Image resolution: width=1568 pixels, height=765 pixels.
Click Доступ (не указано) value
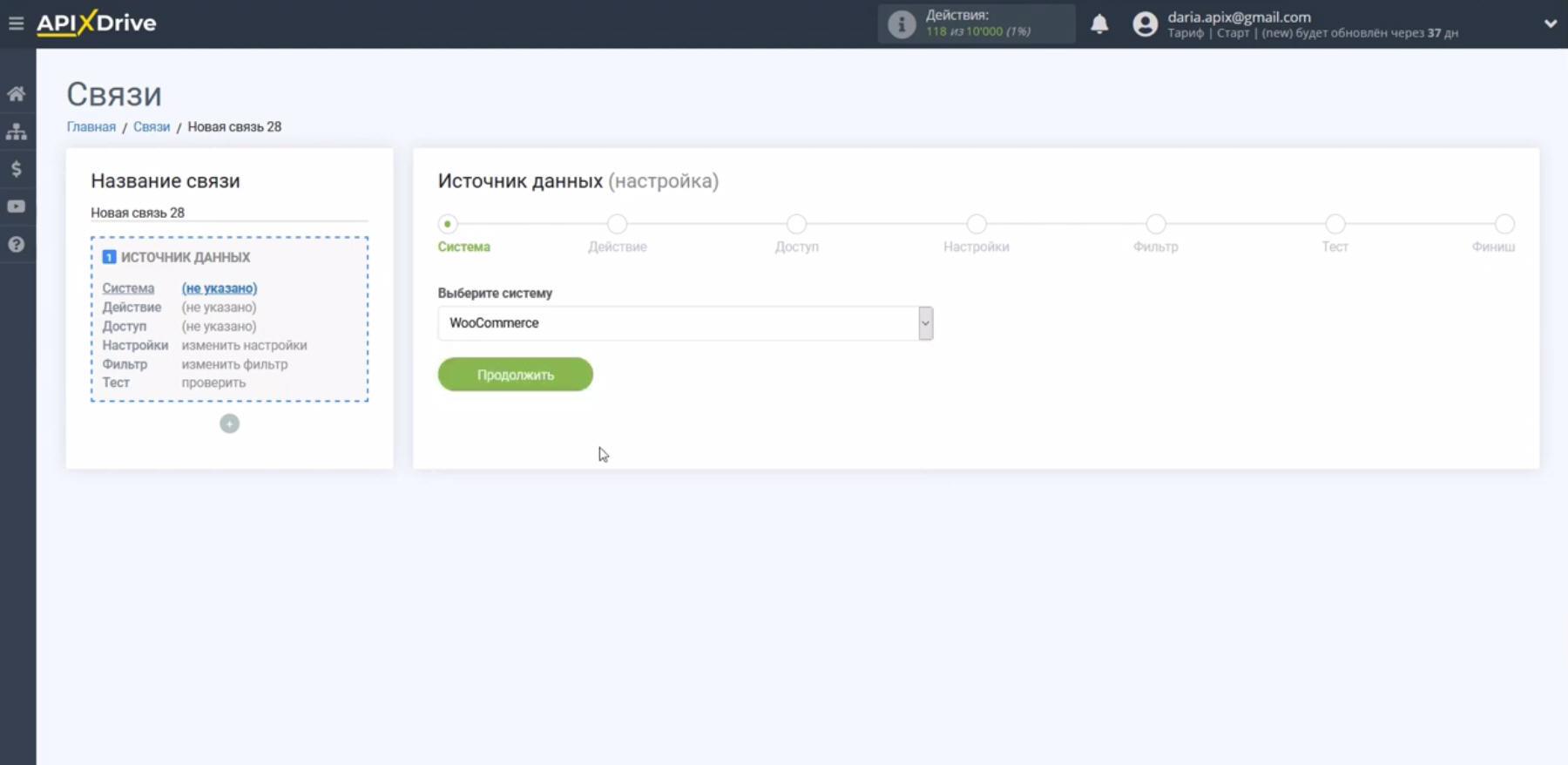click(220, 327)
